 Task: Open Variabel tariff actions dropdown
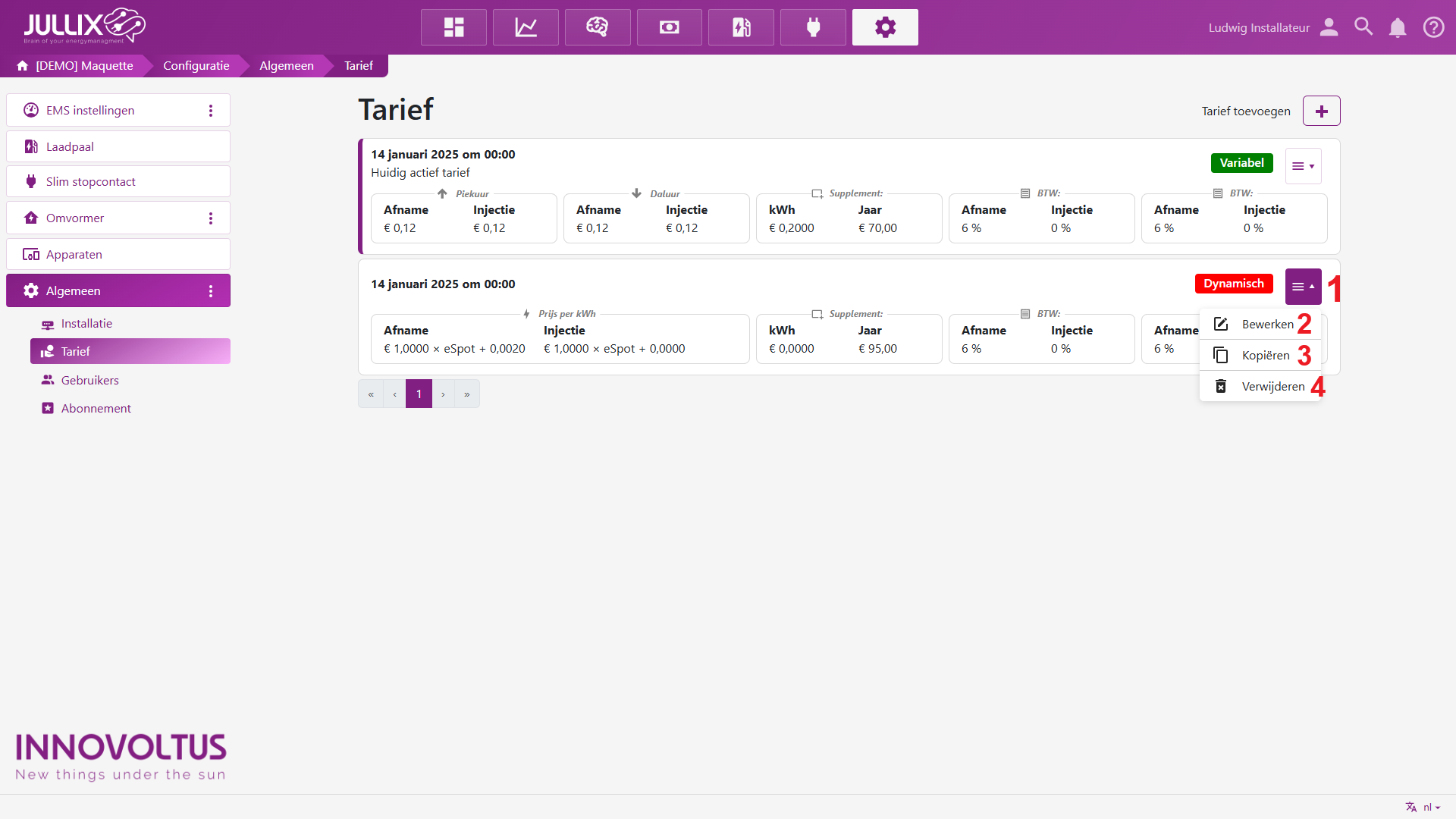[1303, 166]
